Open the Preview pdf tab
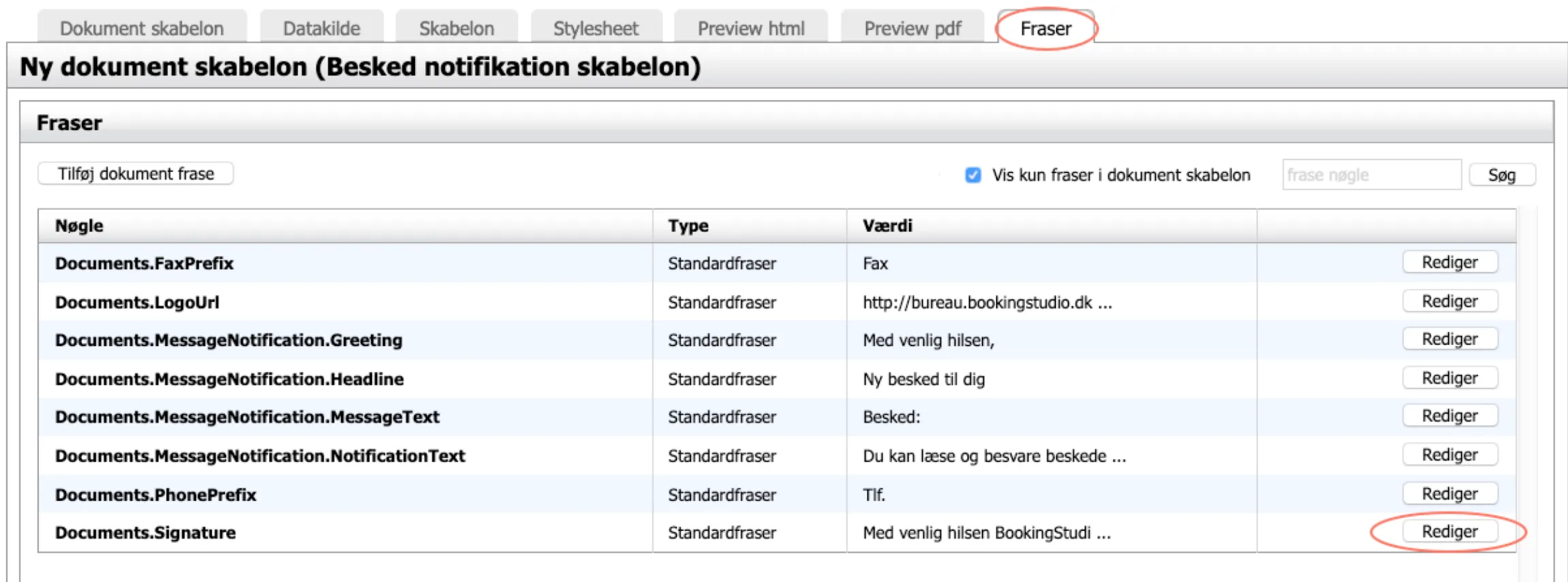 912,28
